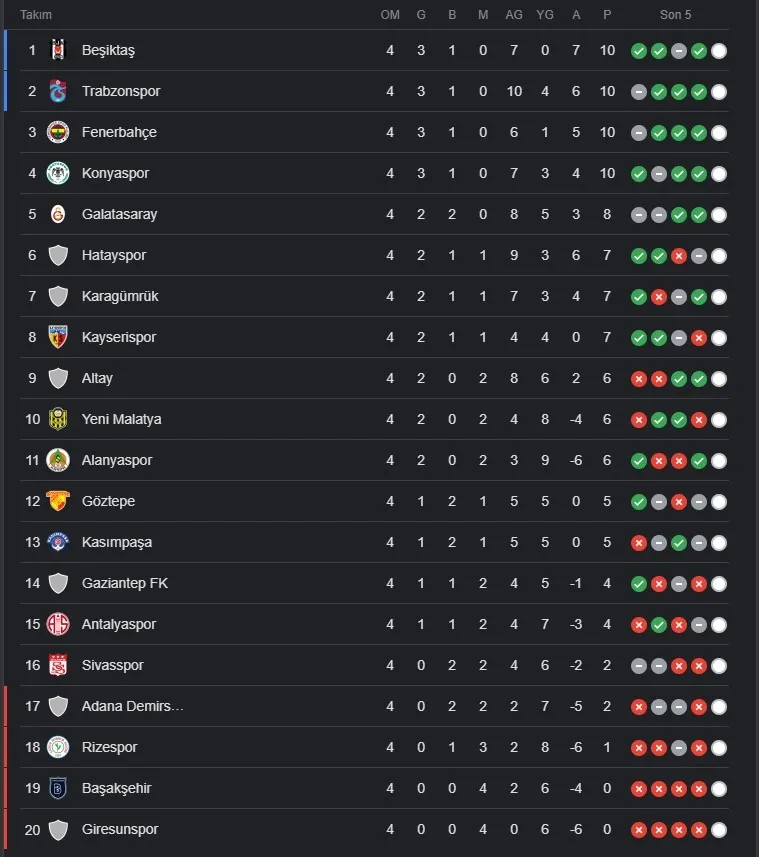Open the Konyaspor team name link
Viewport: 759px width, 857px height.
click(115, 173)
